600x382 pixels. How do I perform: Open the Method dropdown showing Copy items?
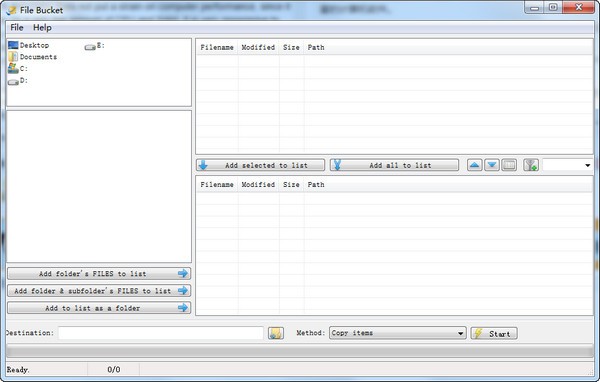coord(398,333)
